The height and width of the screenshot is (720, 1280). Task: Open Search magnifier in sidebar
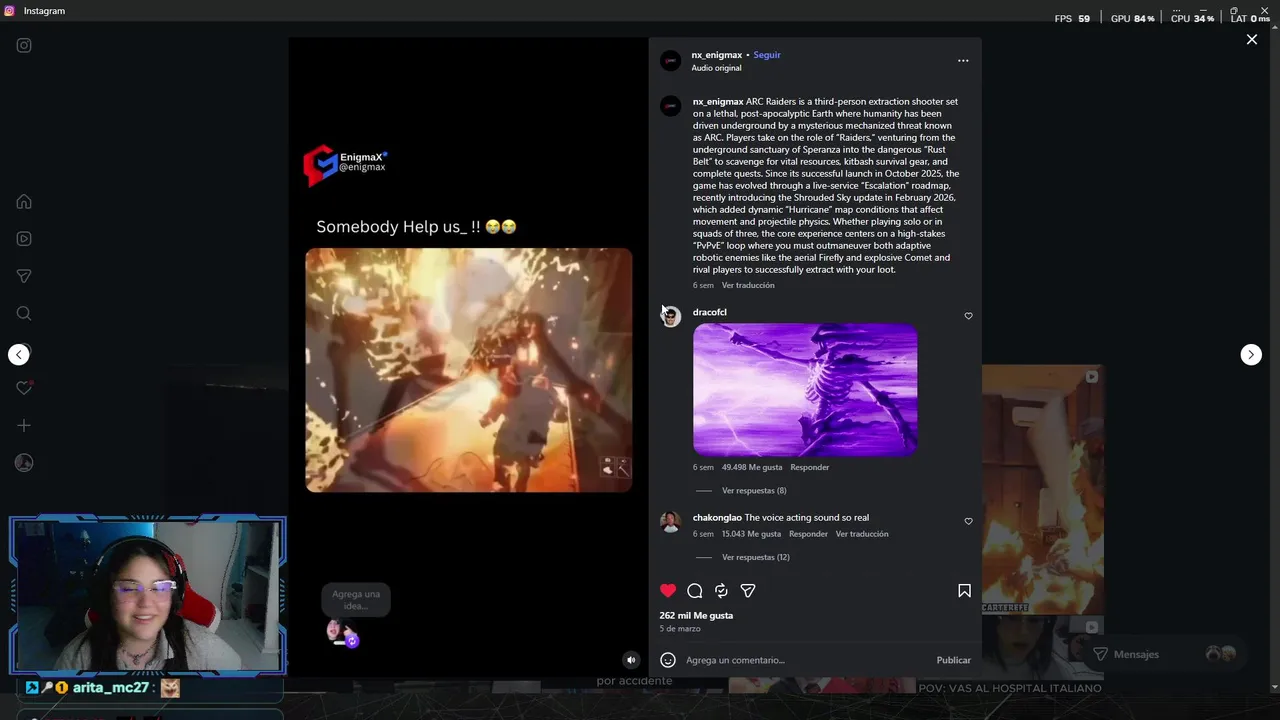click(24, 313)
